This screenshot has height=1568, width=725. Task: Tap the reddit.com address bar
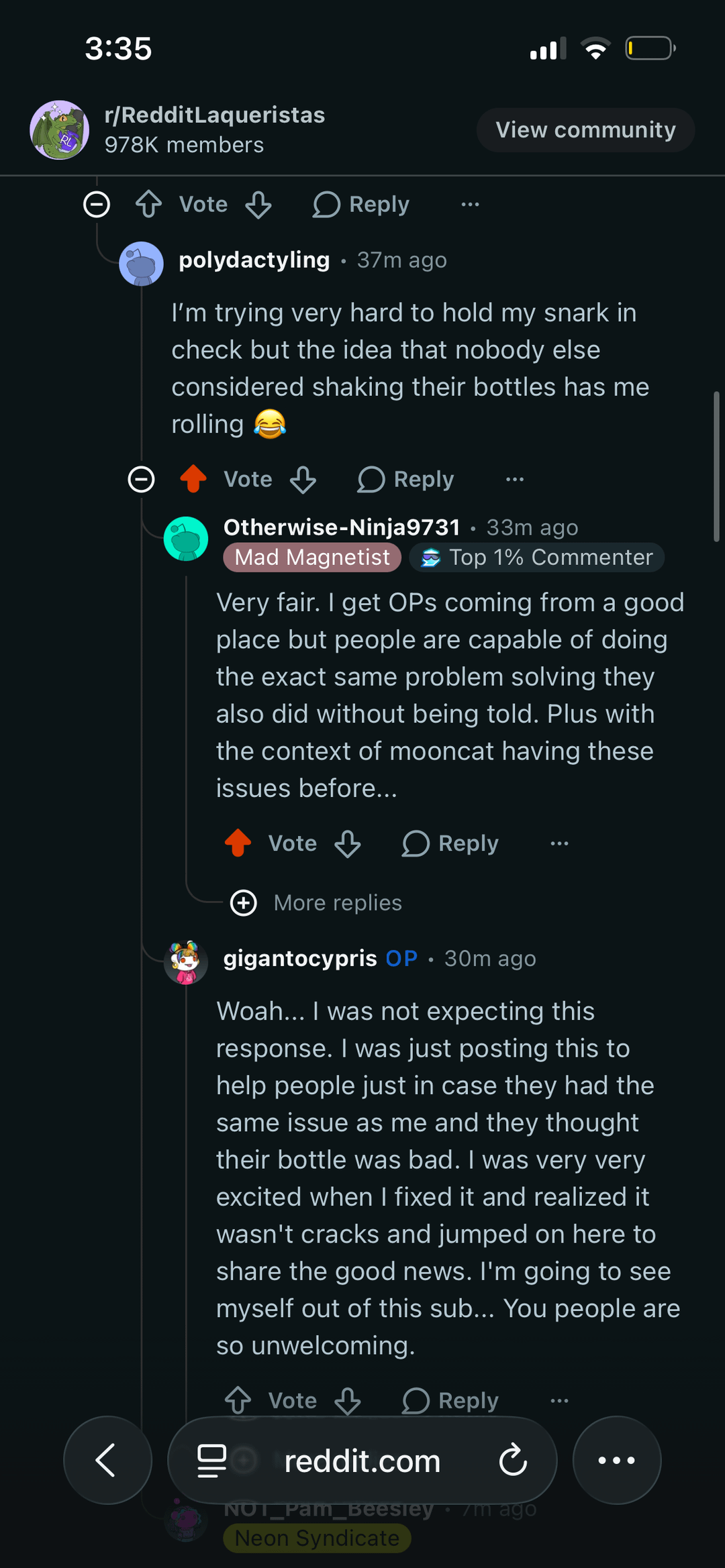point(361,1461)
